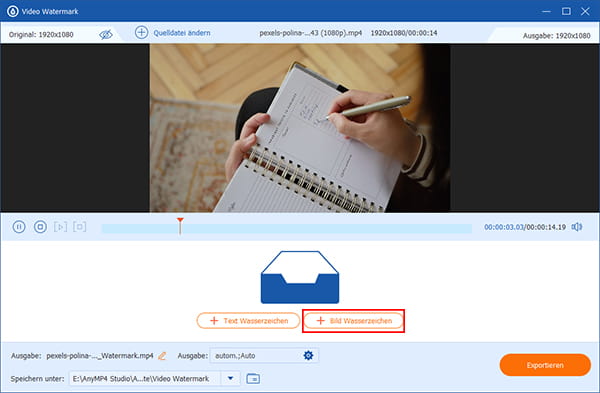Click the Original: 1920x1080 label
This screenshot has height=393, width=600.
point(41,34)
